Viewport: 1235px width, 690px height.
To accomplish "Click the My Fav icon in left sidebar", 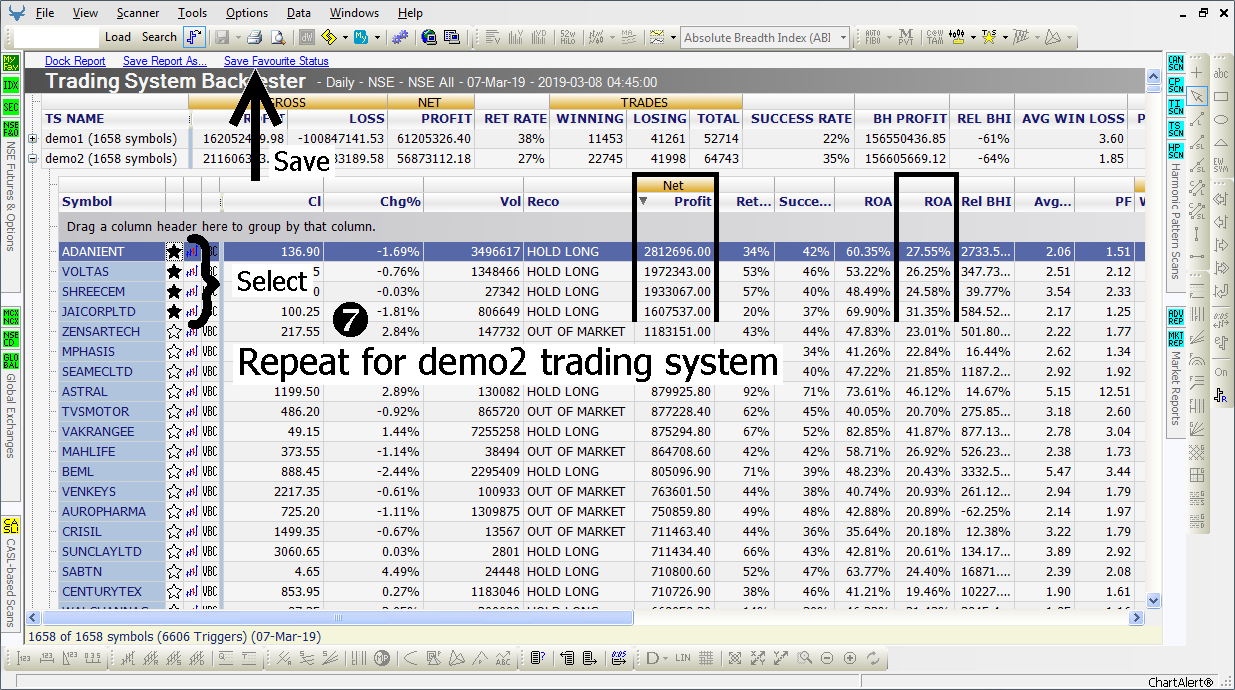I will (10, 63).
